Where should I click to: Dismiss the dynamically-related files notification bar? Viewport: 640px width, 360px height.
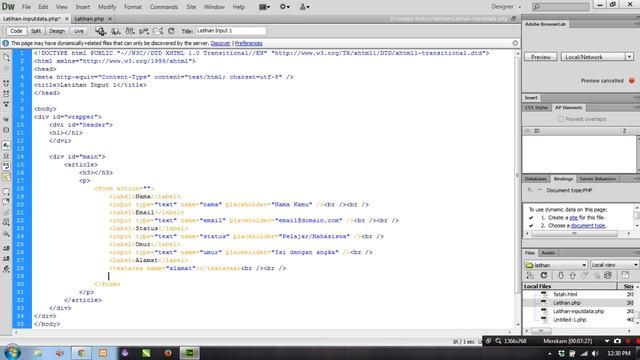(x=515, y=43)
